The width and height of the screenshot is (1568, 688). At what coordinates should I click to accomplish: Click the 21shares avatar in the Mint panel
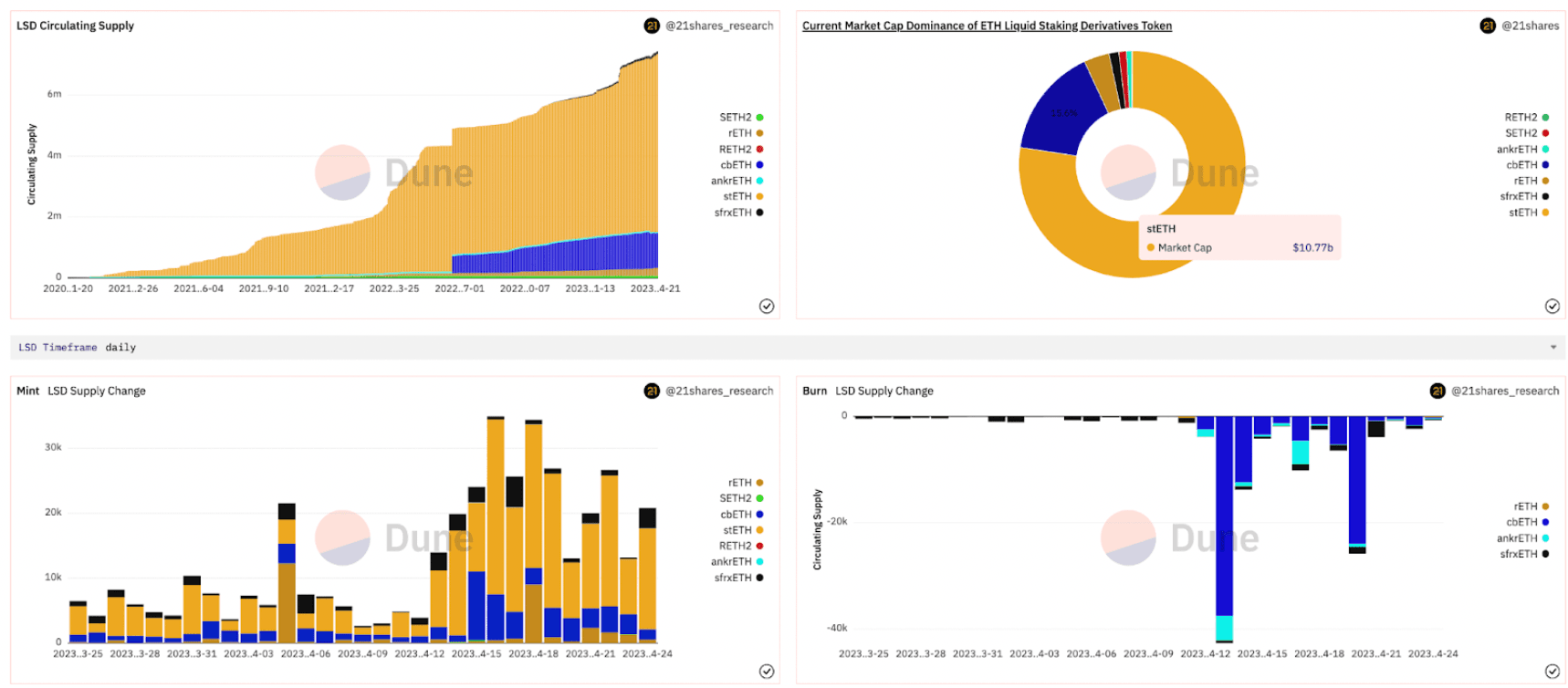click(652, 391)
